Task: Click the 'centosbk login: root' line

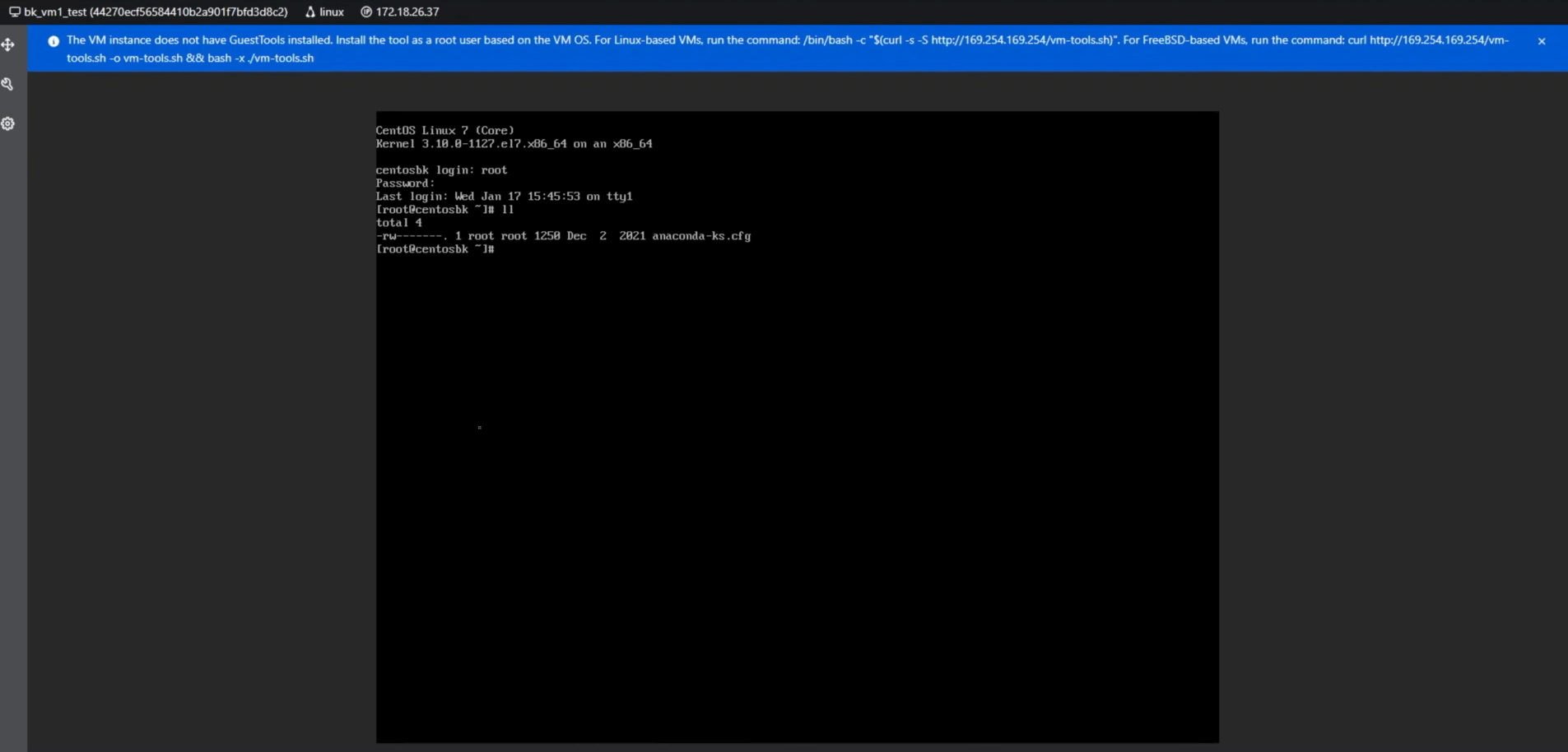Action: 442,170
